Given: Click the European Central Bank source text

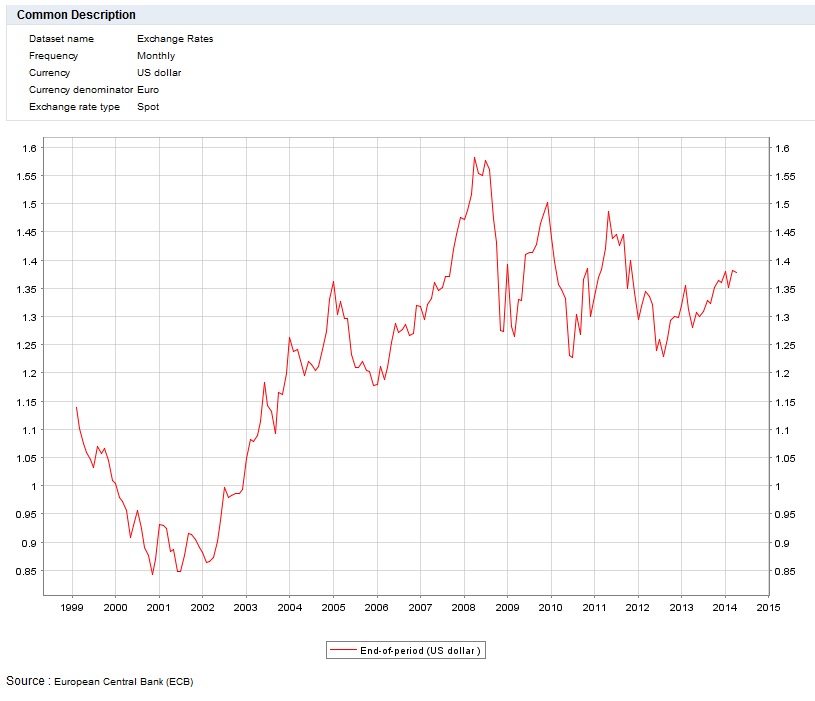Looking at the screenshot, I should [x=123, y=682].
